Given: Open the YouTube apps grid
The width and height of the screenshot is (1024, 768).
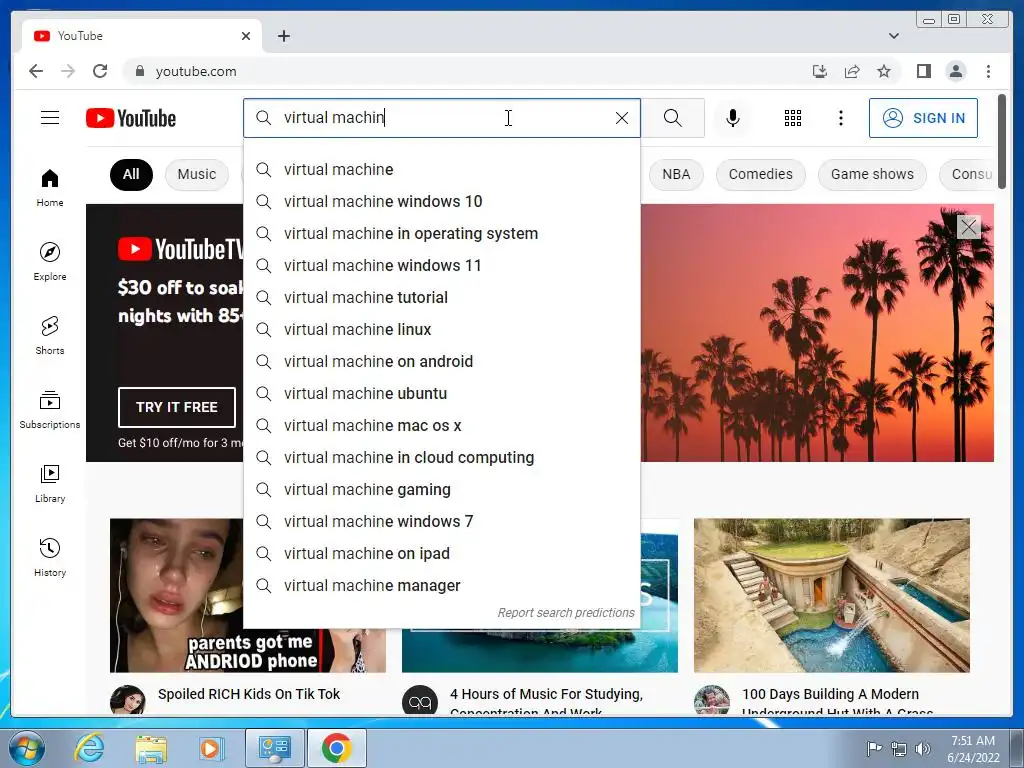Looking at the screenshot, I should click(793, 118).
